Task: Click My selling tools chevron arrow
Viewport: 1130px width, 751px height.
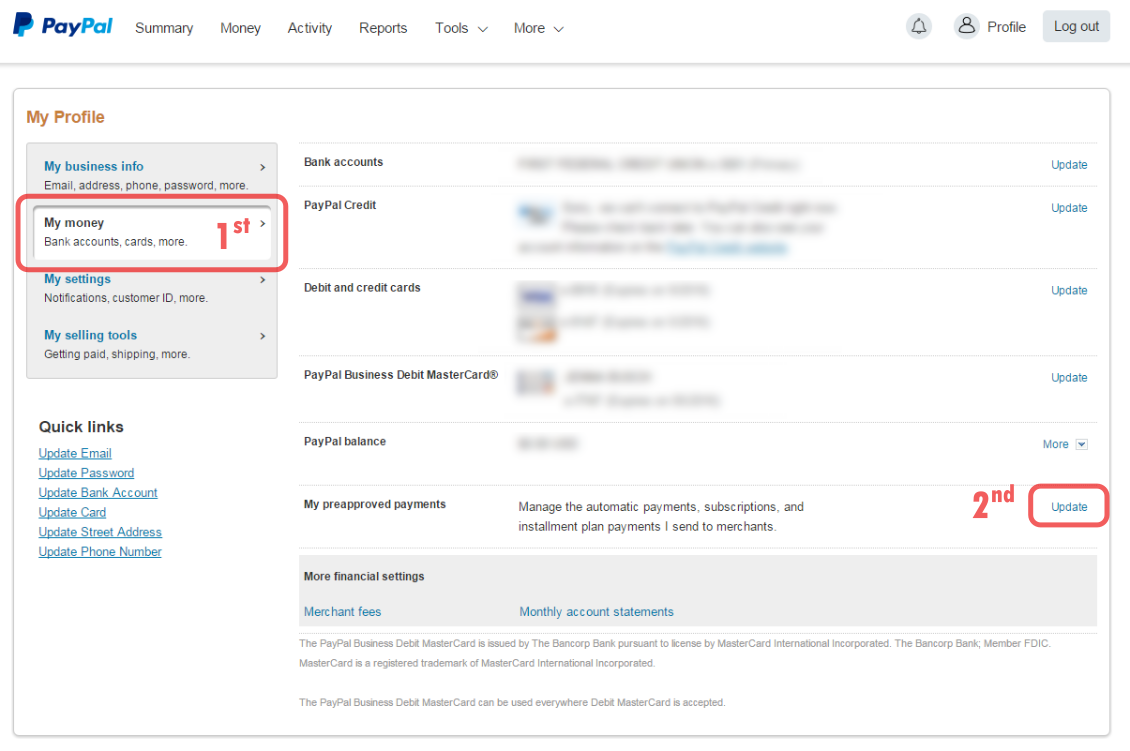Action: 262,336
